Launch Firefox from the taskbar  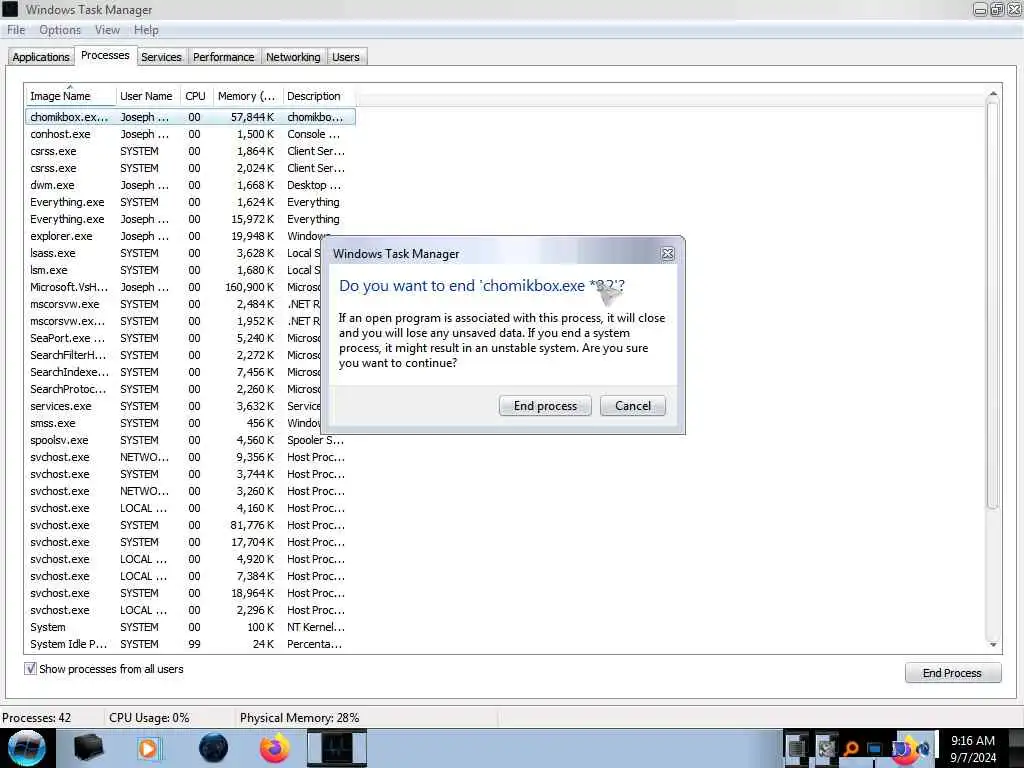274,748
